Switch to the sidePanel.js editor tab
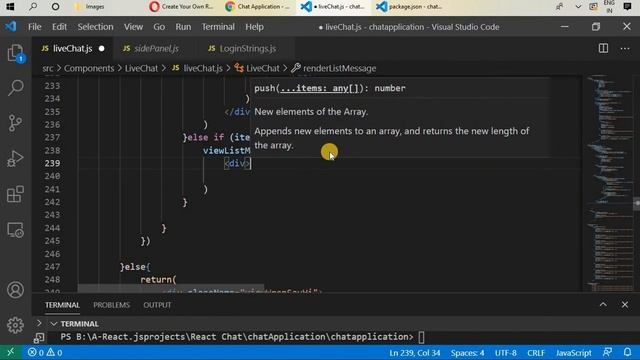The image size is (640, 360). pyautogui.click(x=156, y=49)
